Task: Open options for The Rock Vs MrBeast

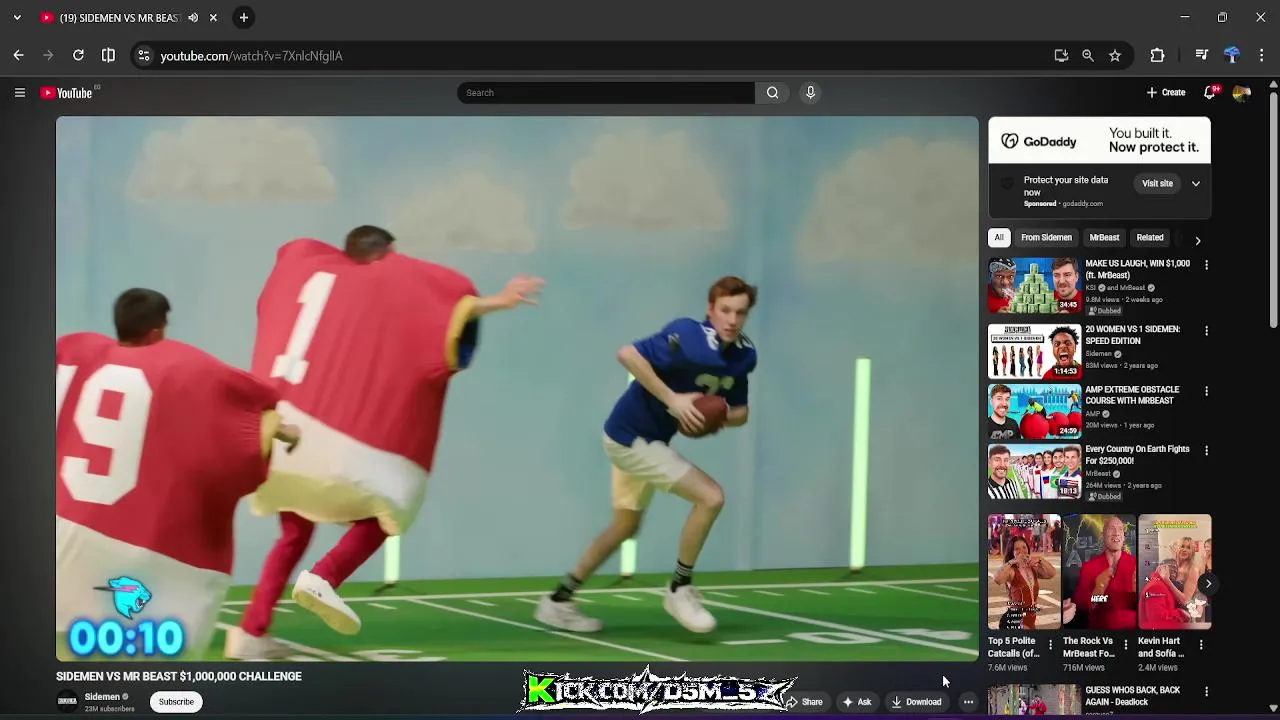Action: pos(1125,645)
